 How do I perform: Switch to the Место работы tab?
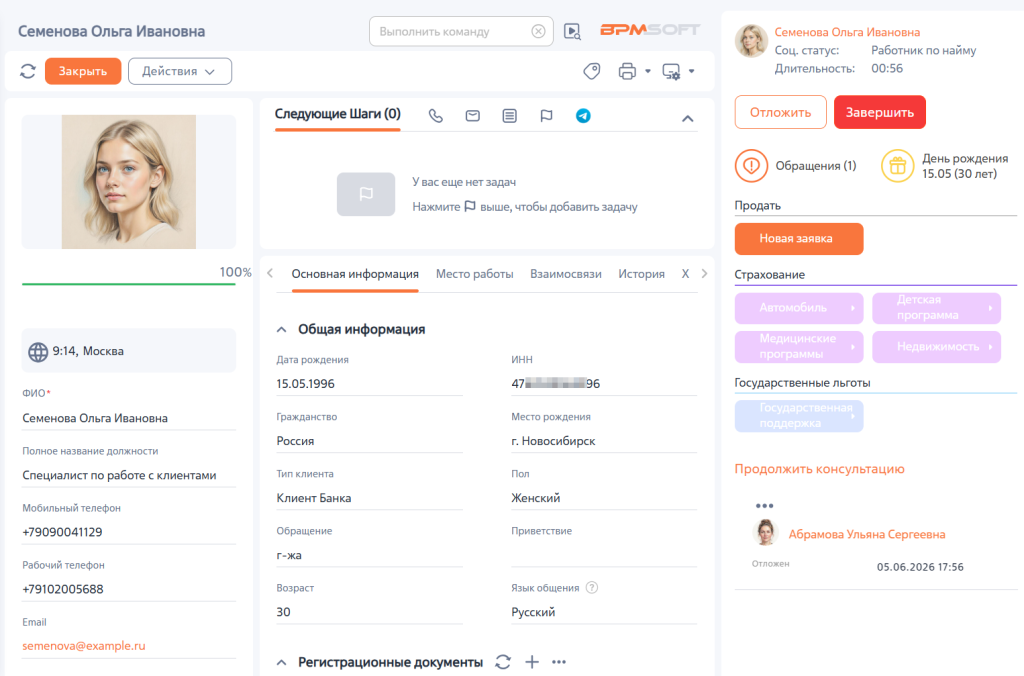(475, 274)
